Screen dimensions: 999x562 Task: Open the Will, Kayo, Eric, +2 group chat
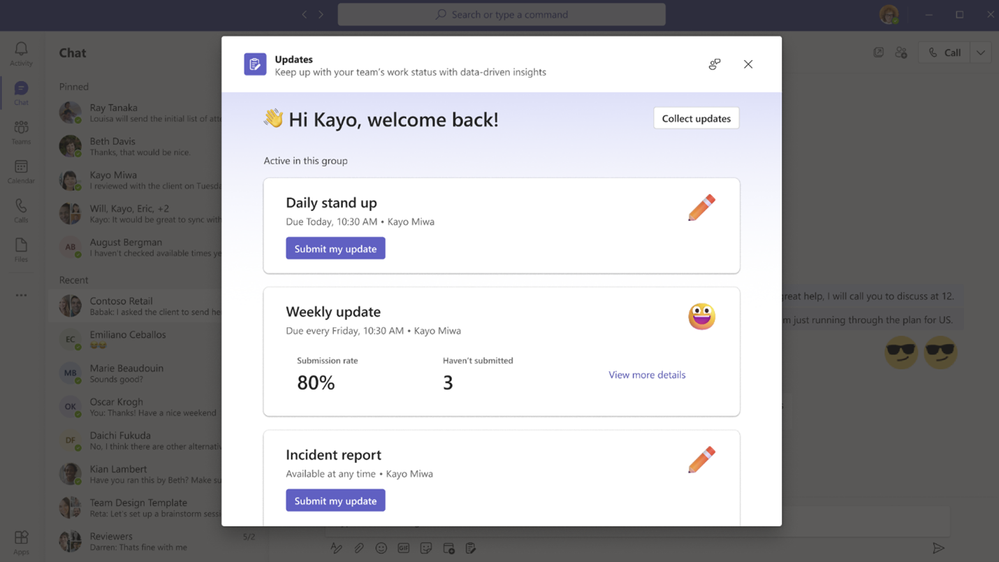[139, 214]
